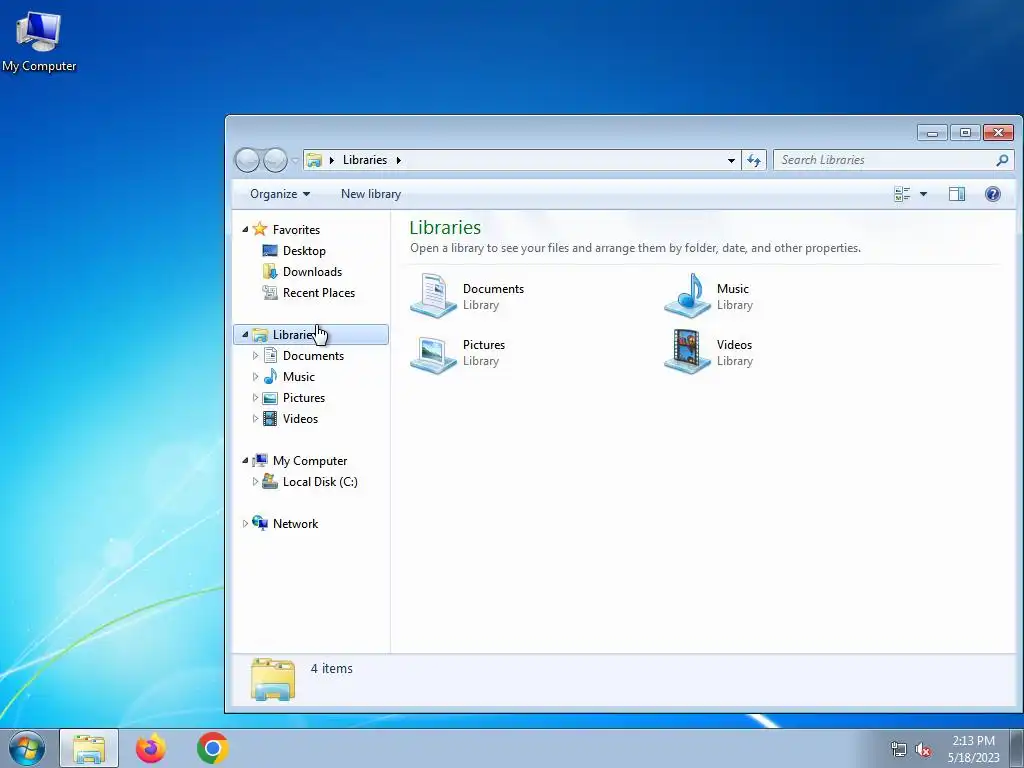
Task: Click the Show desktop strip
Action: pos(1017,748)
